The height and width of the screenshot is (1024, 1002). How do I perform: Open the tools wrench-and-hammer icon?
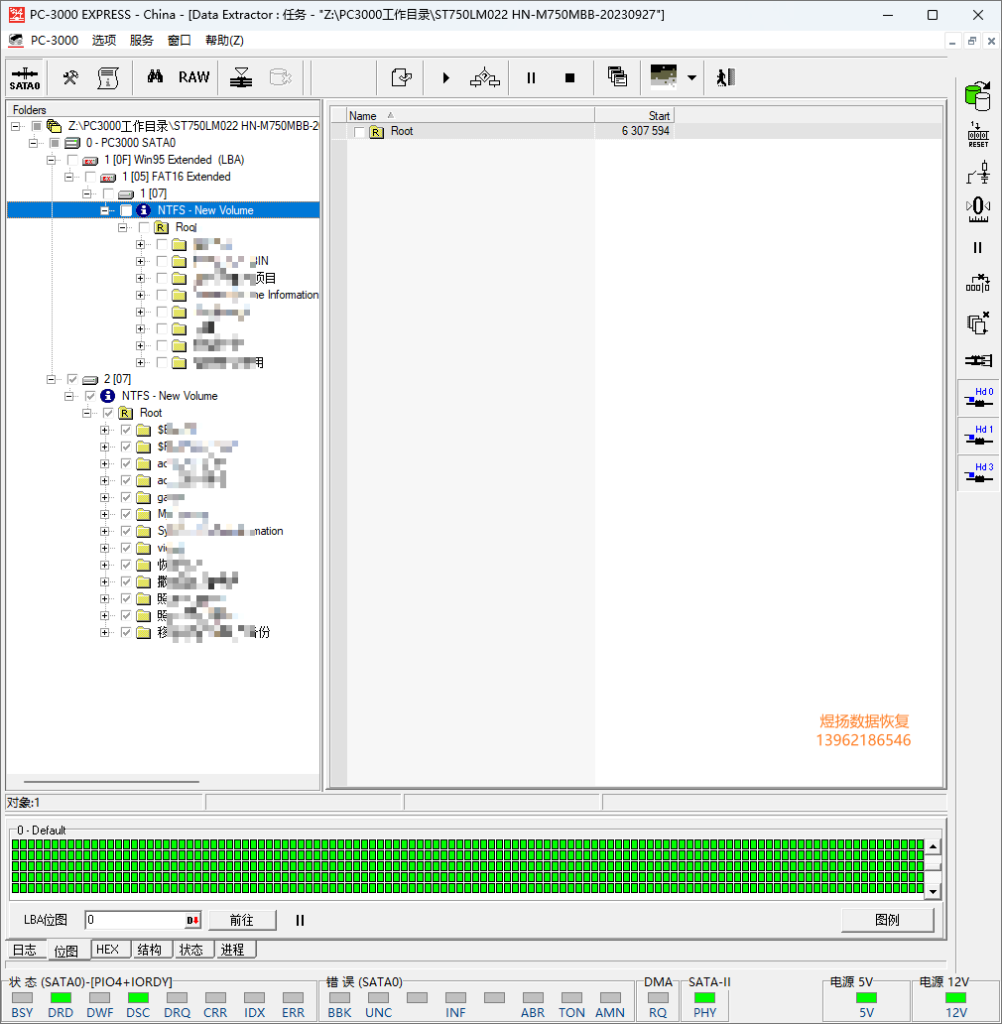(71, 78)
